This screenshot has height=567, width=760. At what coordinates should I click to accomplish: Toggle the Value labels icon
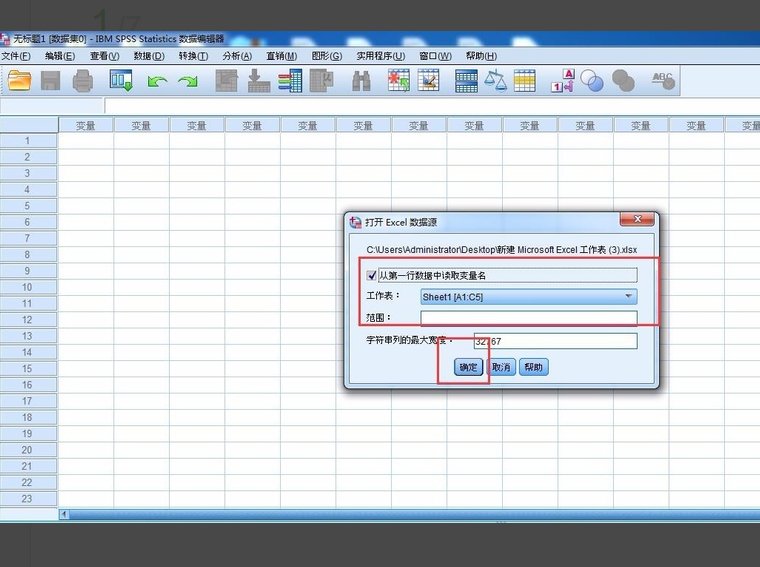pyautogui.click(x=563, y=80)
